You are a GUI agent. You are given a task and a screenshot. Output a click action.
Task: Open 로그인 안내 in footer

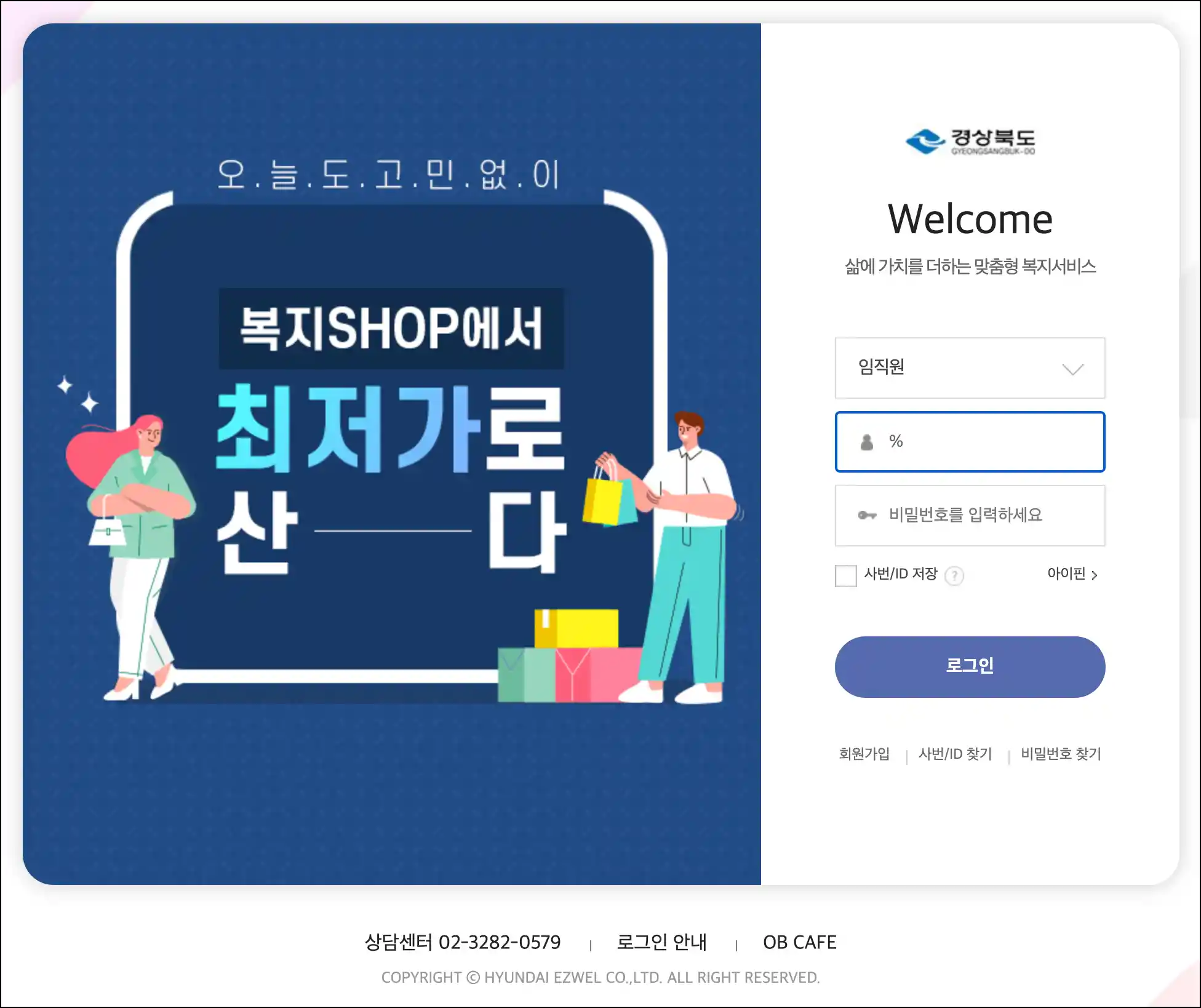661,942
